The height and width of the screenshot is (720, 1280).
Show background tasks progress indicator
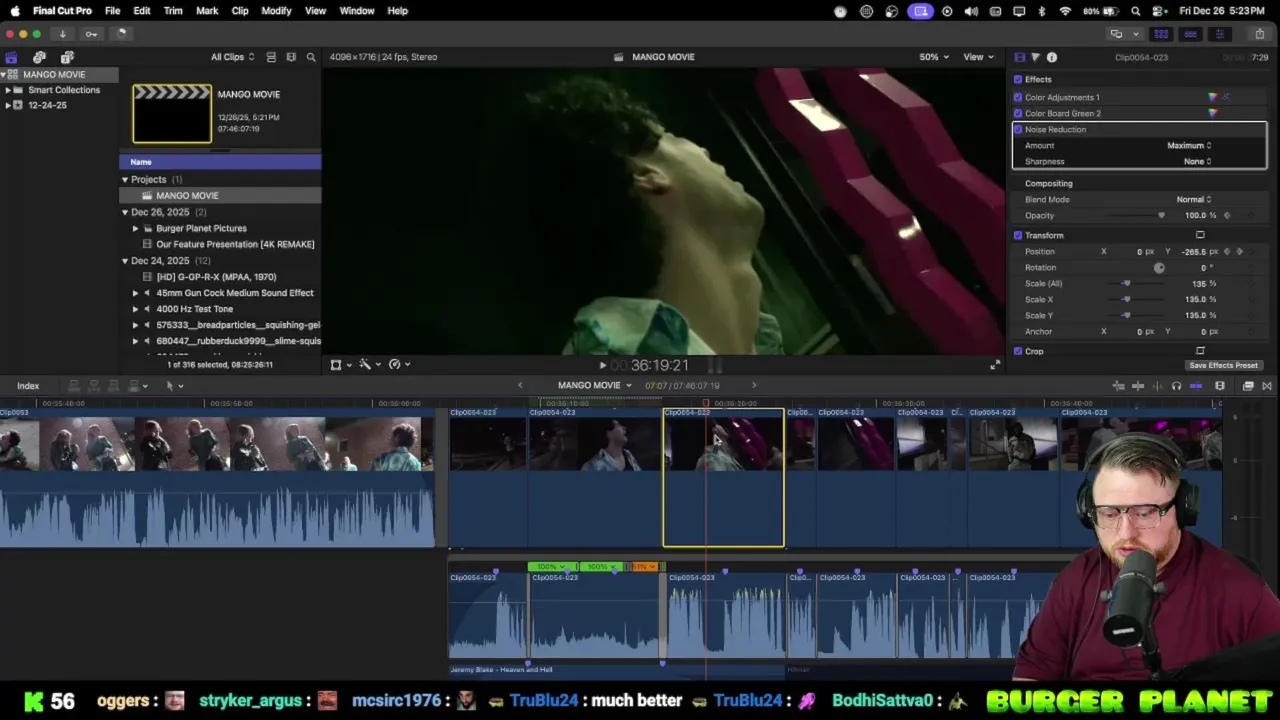click(120, 33)
